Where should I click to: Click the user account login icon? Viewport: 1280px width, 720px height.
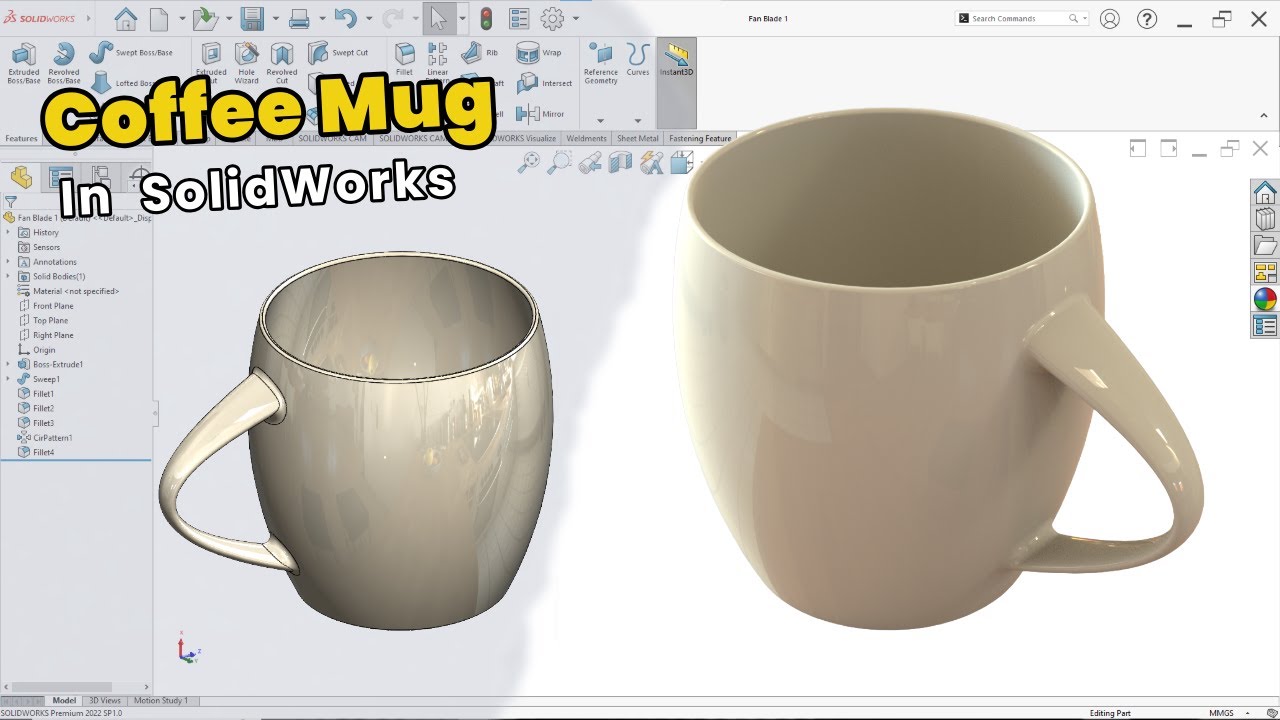click(1109, 18)
